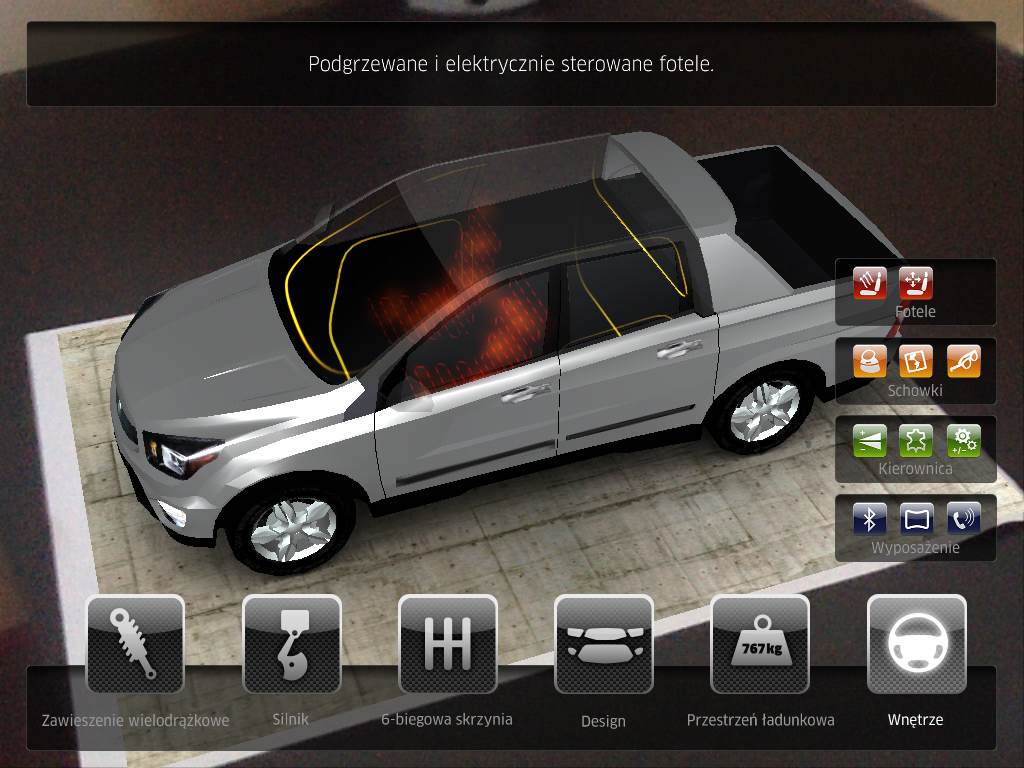Screen dimensions: 1024x768
Task: Tap the orange cup holder storage icon
Action: (x=869, y=362)
